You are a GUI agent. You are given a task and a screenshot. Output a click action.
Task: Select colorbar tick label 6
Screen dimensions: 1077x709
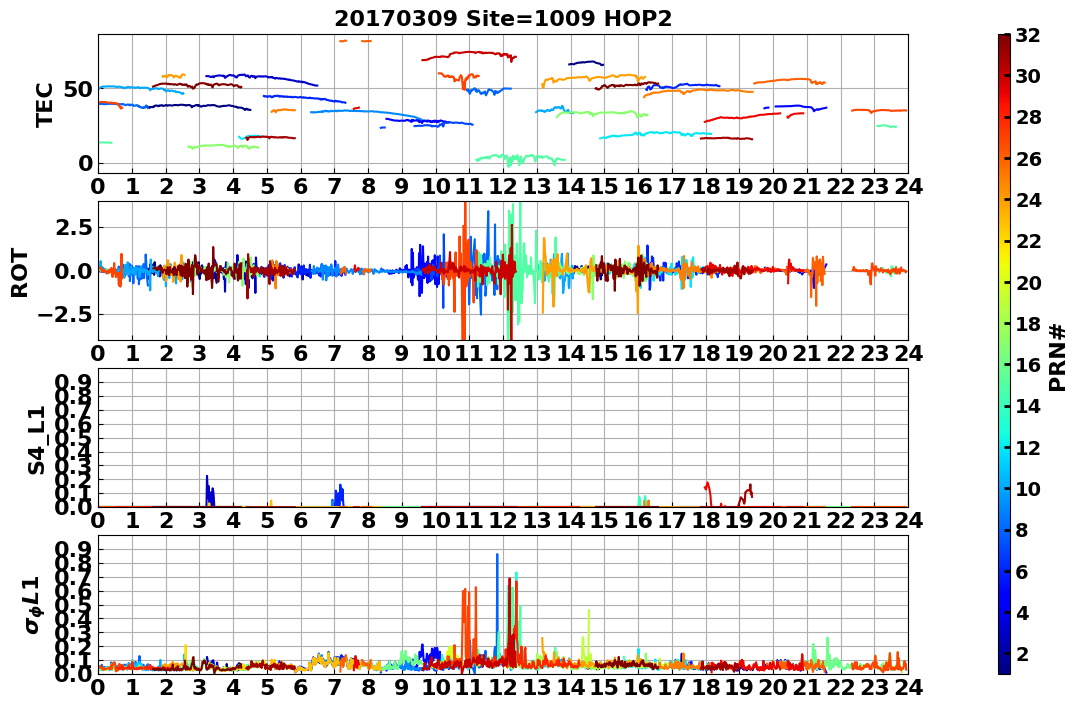point(1022,571)
